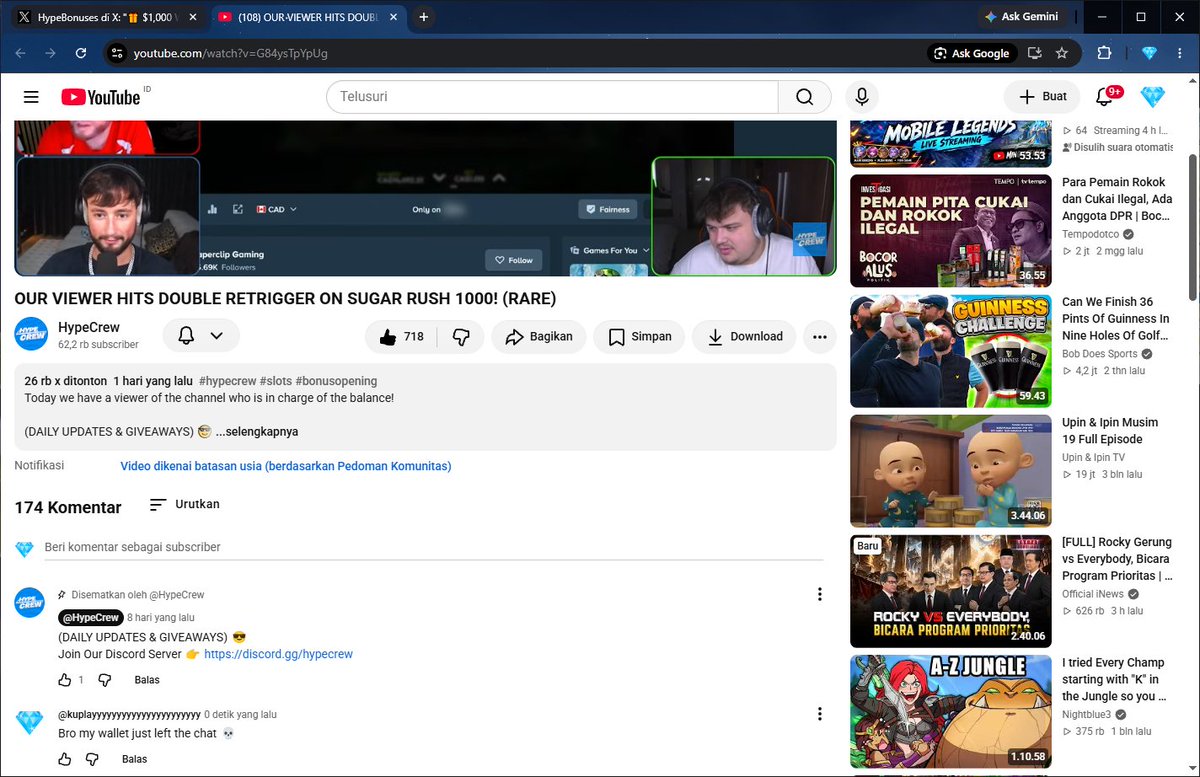
Task: Open Mobile Legends live streaming thumbnail
Action: 949,143
